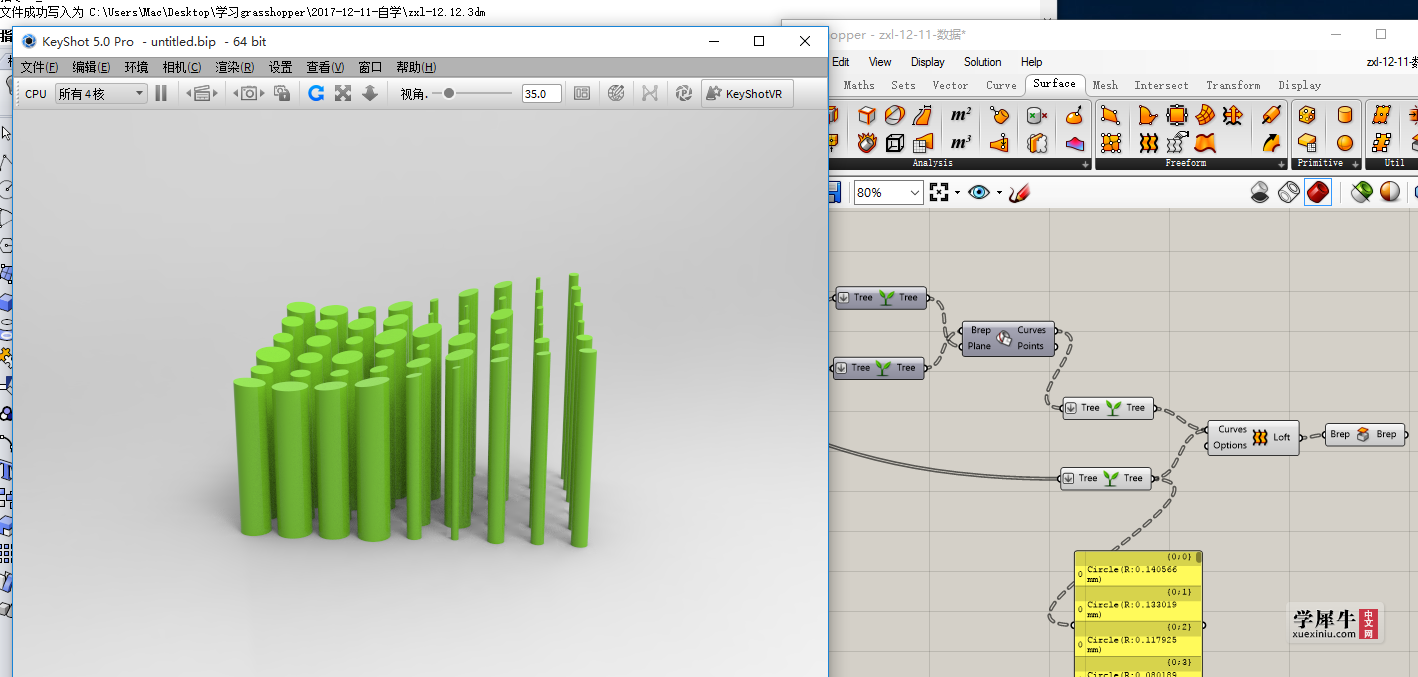Image resolution: width=1418 pixels, height=677 pixels.
Task: Expand the Primitive panel dropdown
Action: click(1355, 163)
